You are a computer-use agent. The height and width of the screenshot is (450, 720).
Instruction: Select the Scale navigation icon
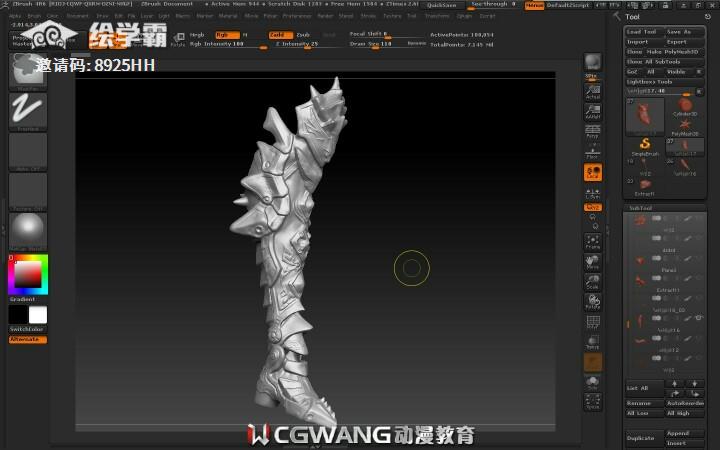tap(592, 282)
